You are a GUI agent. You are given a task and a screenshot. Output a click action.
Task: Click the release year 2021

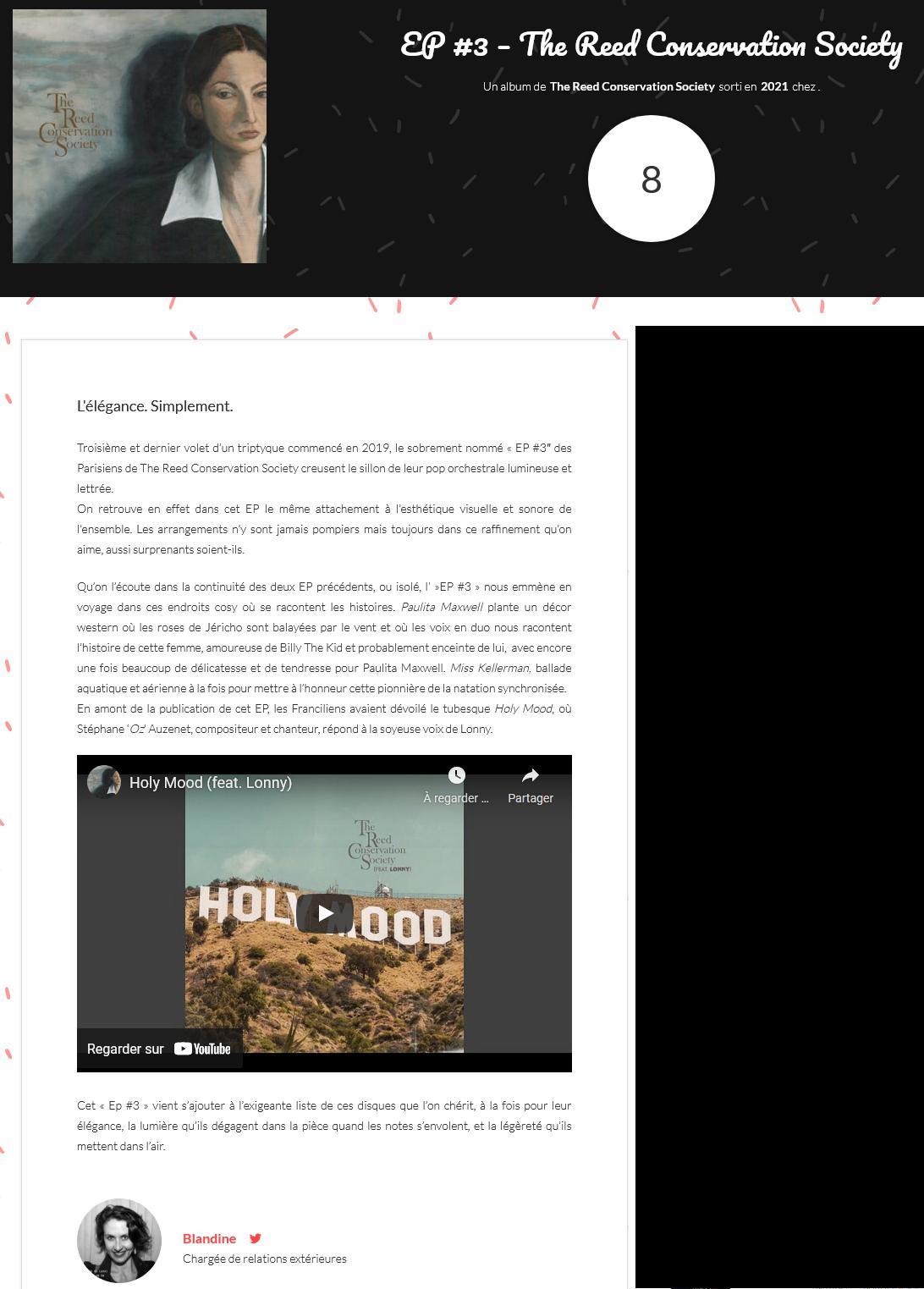[774, 86]
